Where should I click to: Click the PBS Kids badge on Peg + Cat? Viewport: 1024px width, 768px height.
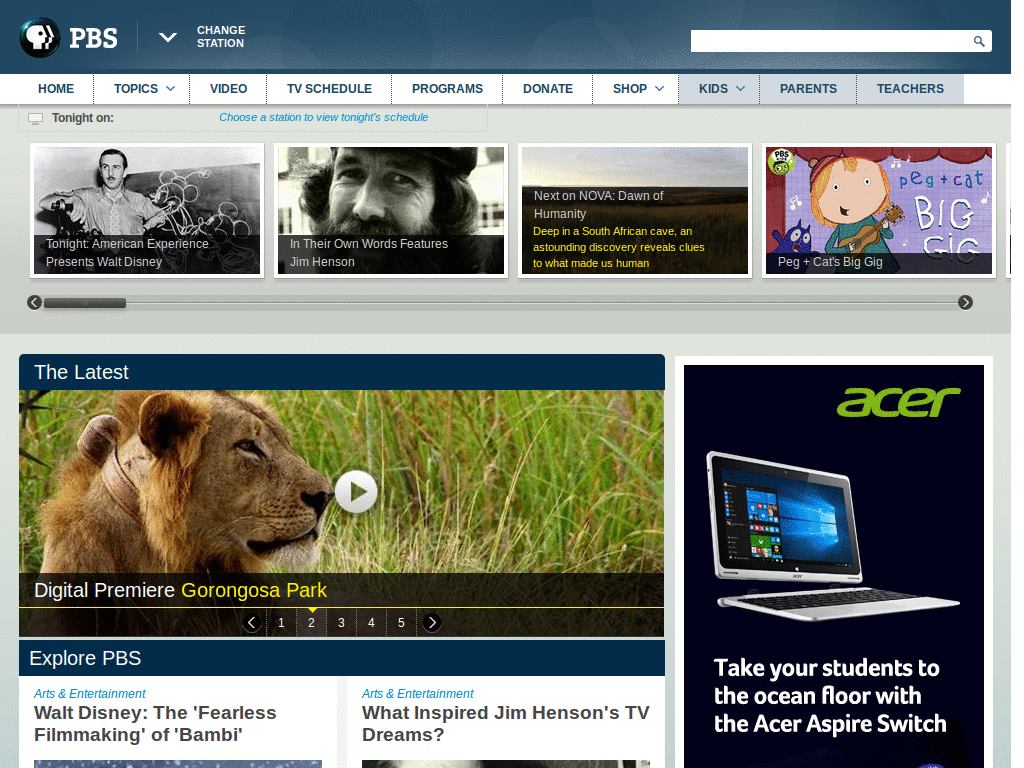(781, 161)
